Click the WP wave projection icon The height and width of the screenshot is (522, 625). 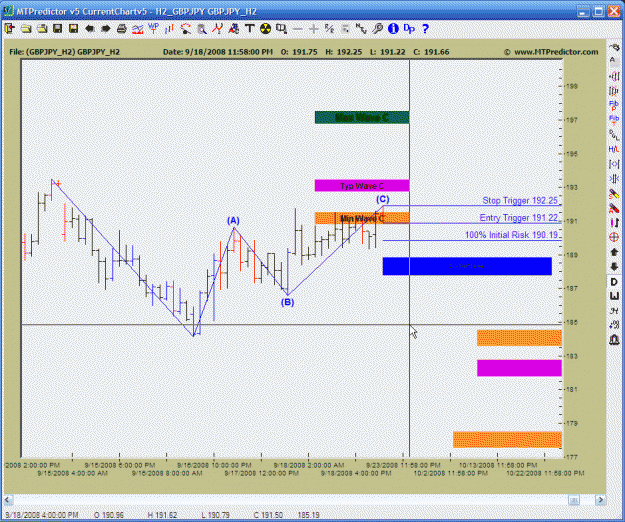pyautogui.click(x=153, y=29)
